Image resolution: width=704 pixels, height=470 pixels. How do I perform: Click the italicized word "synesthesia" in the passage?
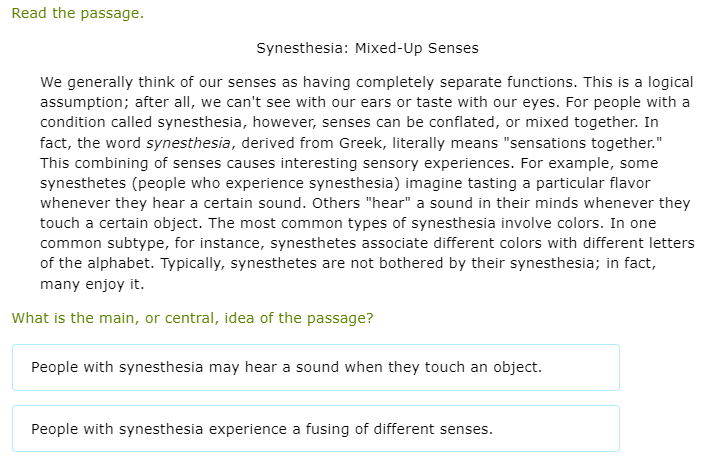[187, 143]
